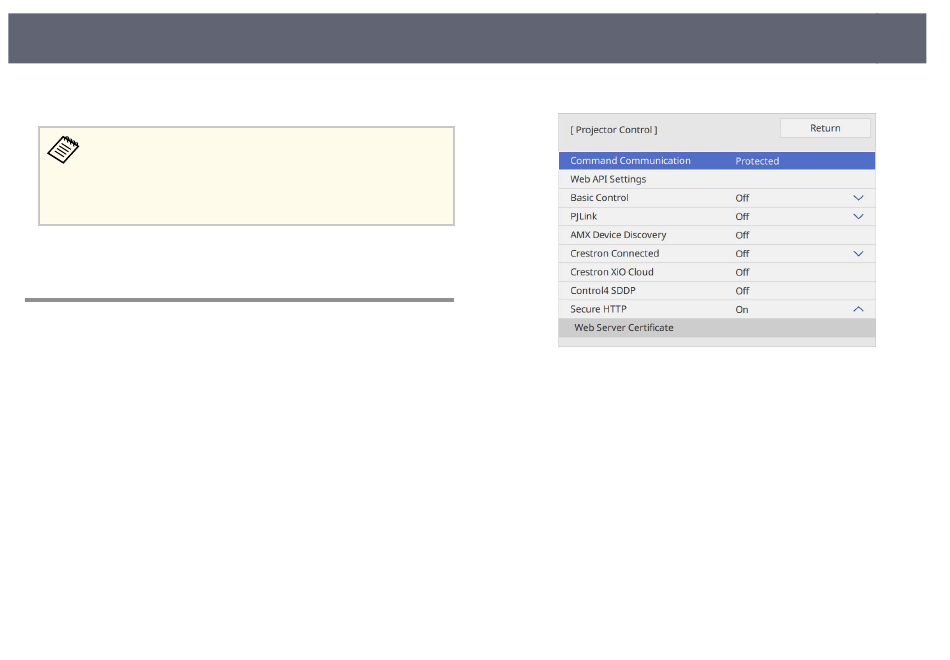Select the Control4 SDDP row
Viewport: 950px width, 660px height.
pyautogui.click(x=717, y=291)
